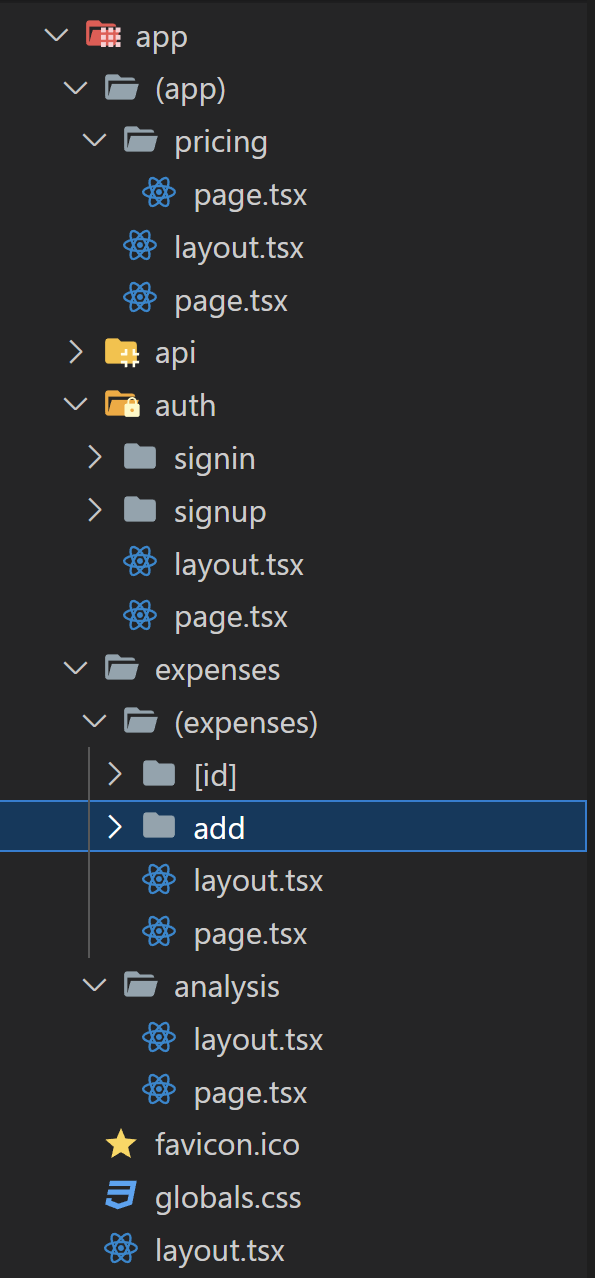
Task: Open the globals.css file name
Action: (x=228, y=1198)
